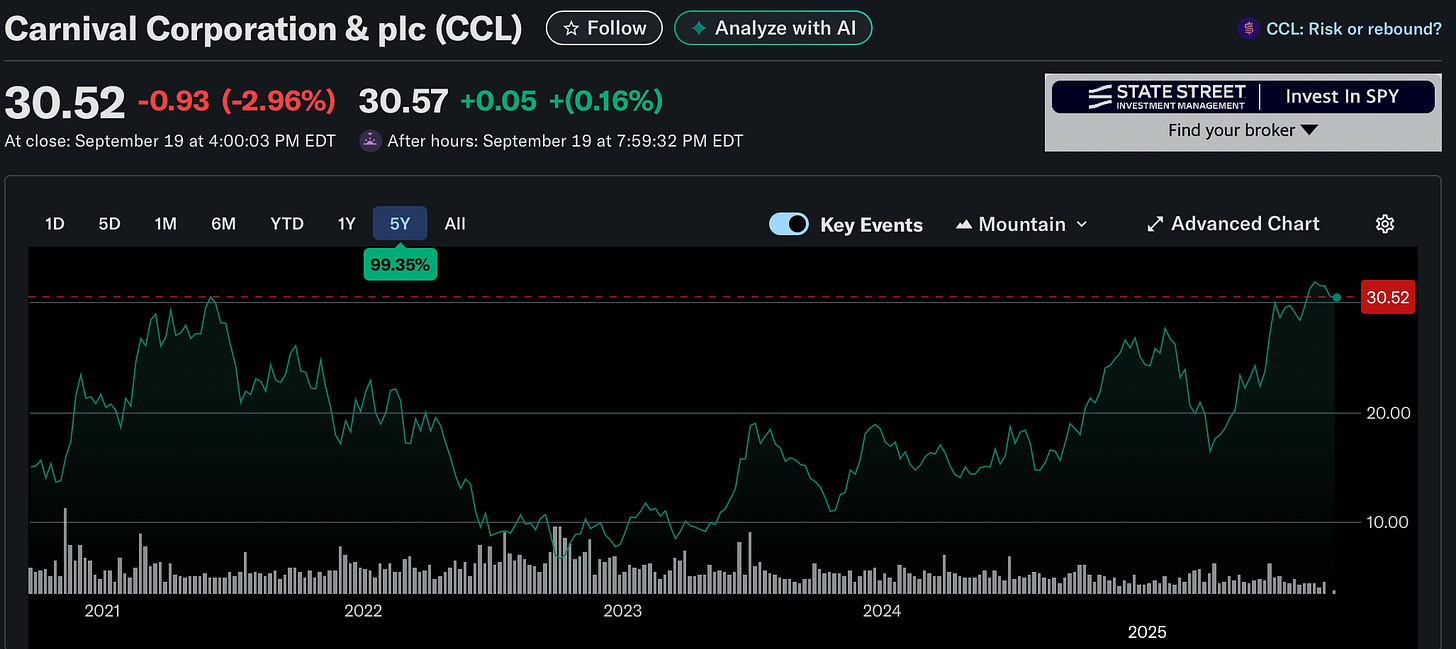Click the star icon in Follow button

click(571, 29)
